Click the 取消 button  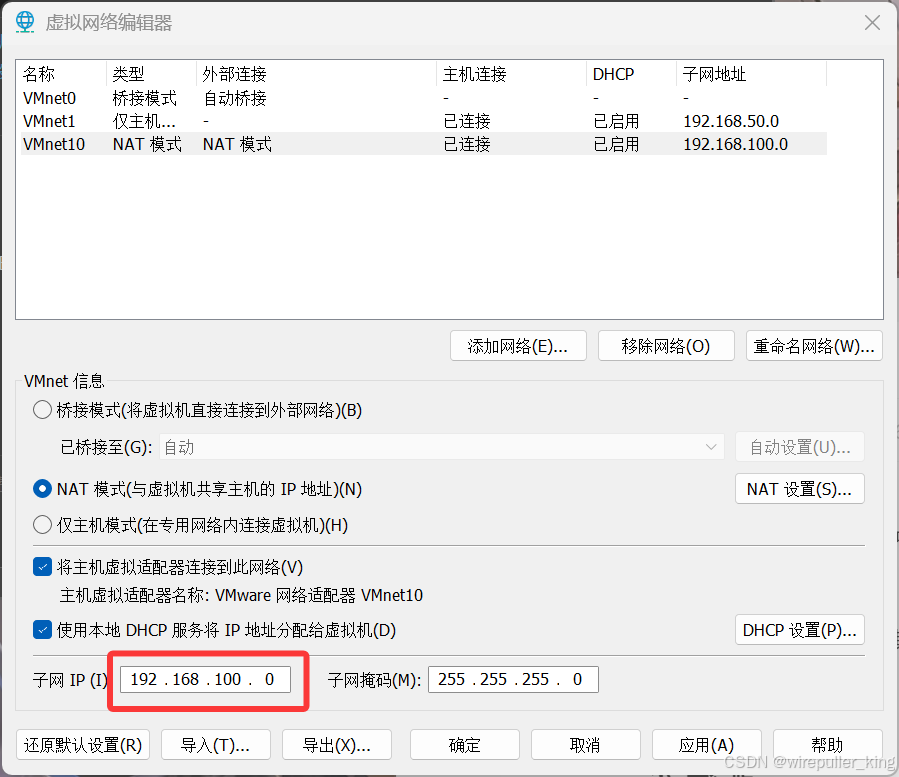585,745
